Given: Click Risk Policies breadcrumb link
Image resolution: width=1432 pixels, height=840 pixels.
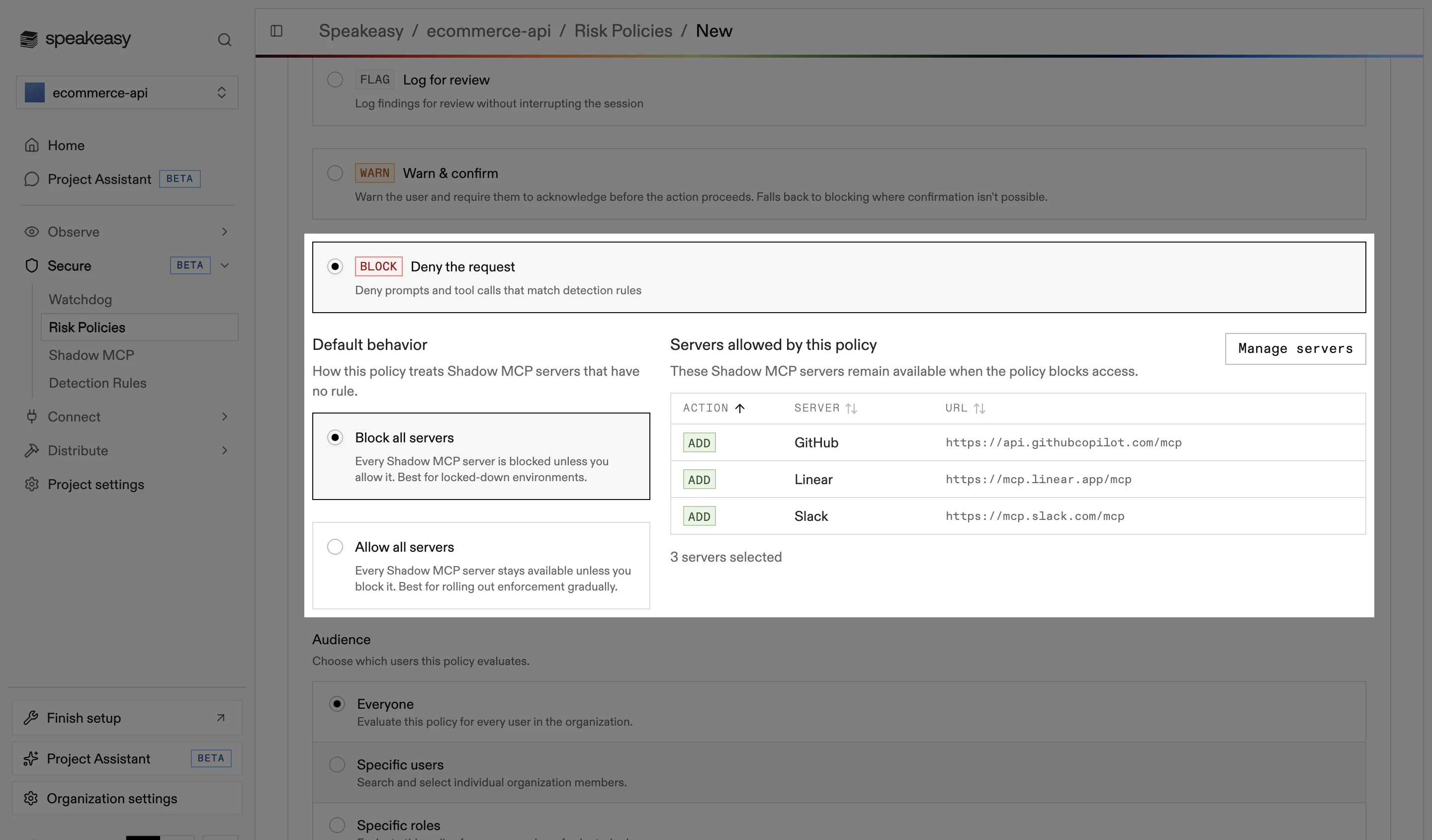Looking at the screenshot, I should [x=624, y=31].
